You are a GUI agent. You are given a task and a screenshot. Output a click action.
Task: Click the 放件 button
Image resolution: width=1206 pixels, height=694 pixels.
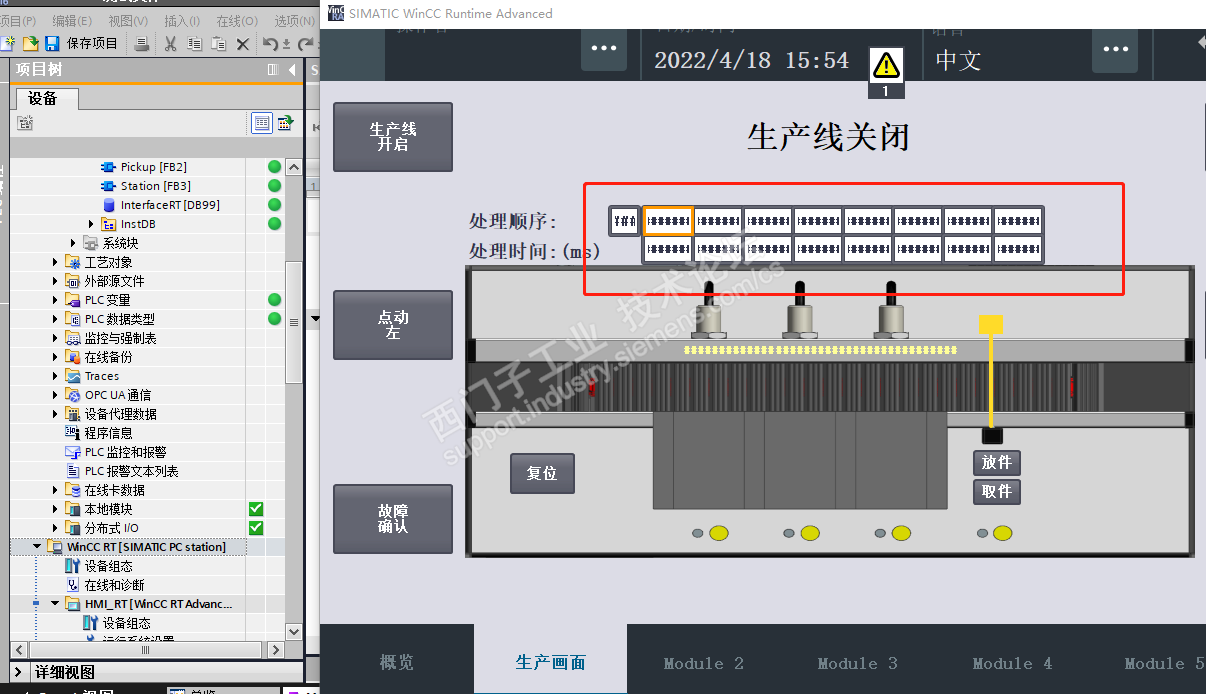point(997,462)
